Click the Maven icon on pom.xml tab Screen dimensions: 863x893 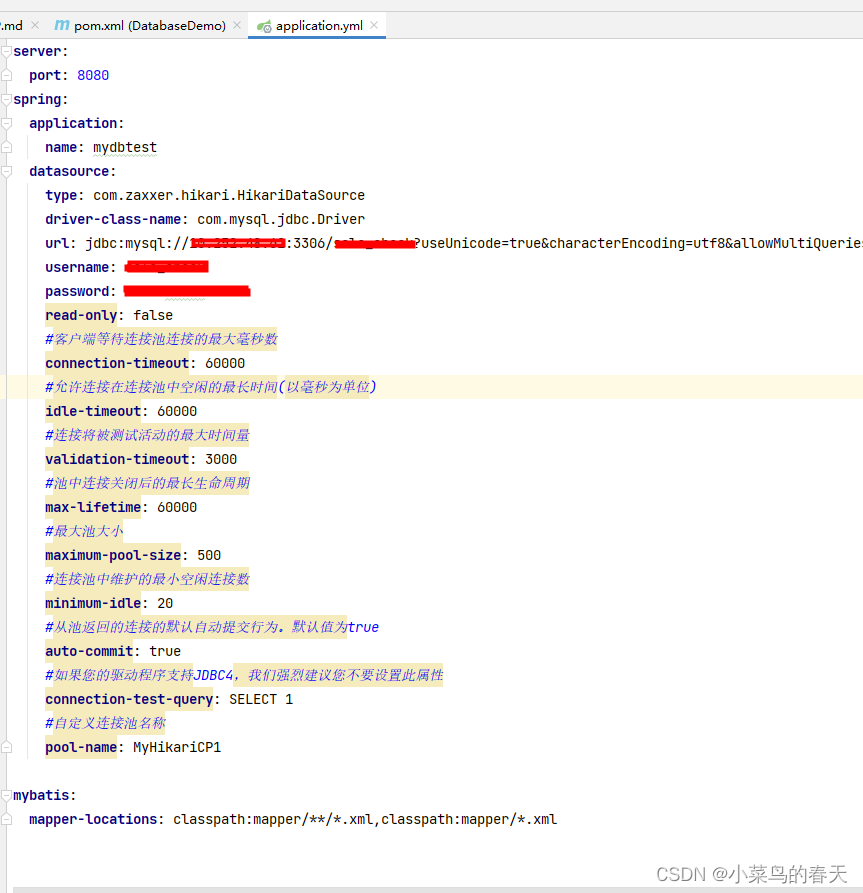tap(62, 25)
